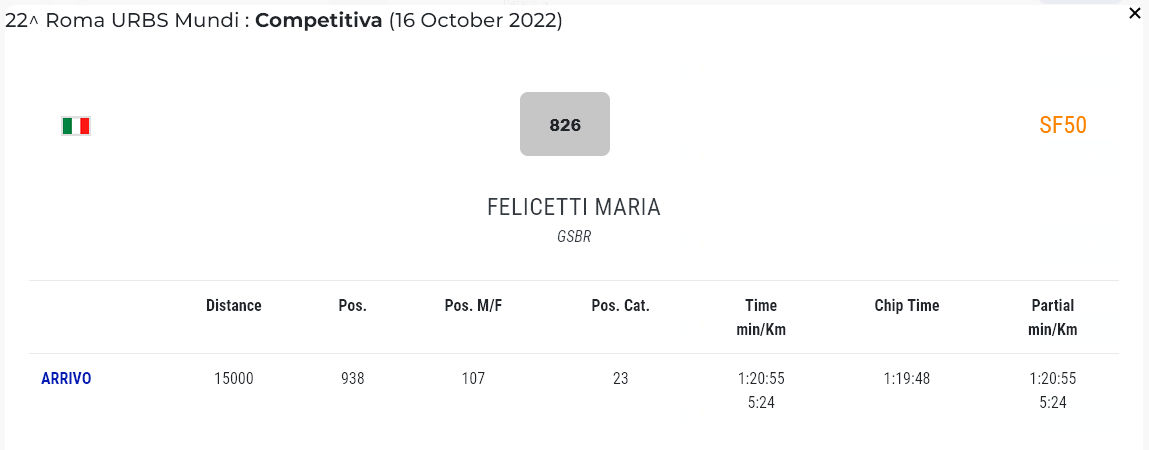This screenshot has width=1149, height=450.
Task: Click the Time min/Km column header
Action: [x=760, y=317]
